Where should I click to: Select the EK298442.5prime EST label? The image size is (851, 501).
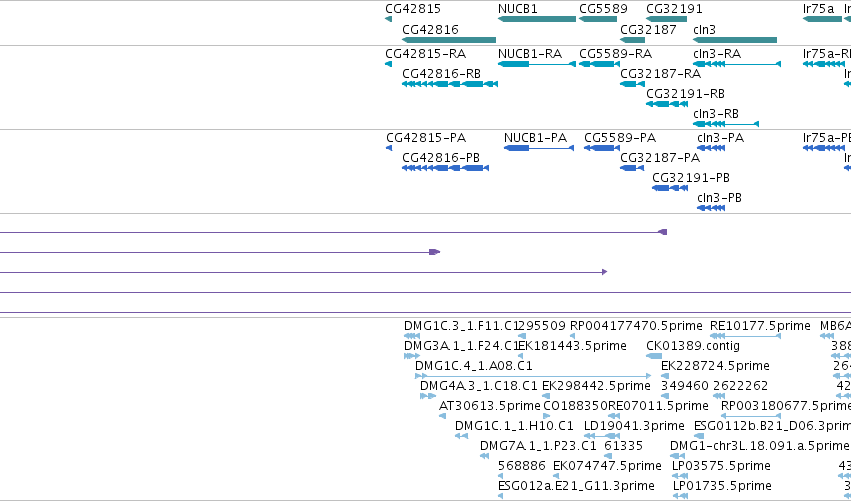point(596,386)
